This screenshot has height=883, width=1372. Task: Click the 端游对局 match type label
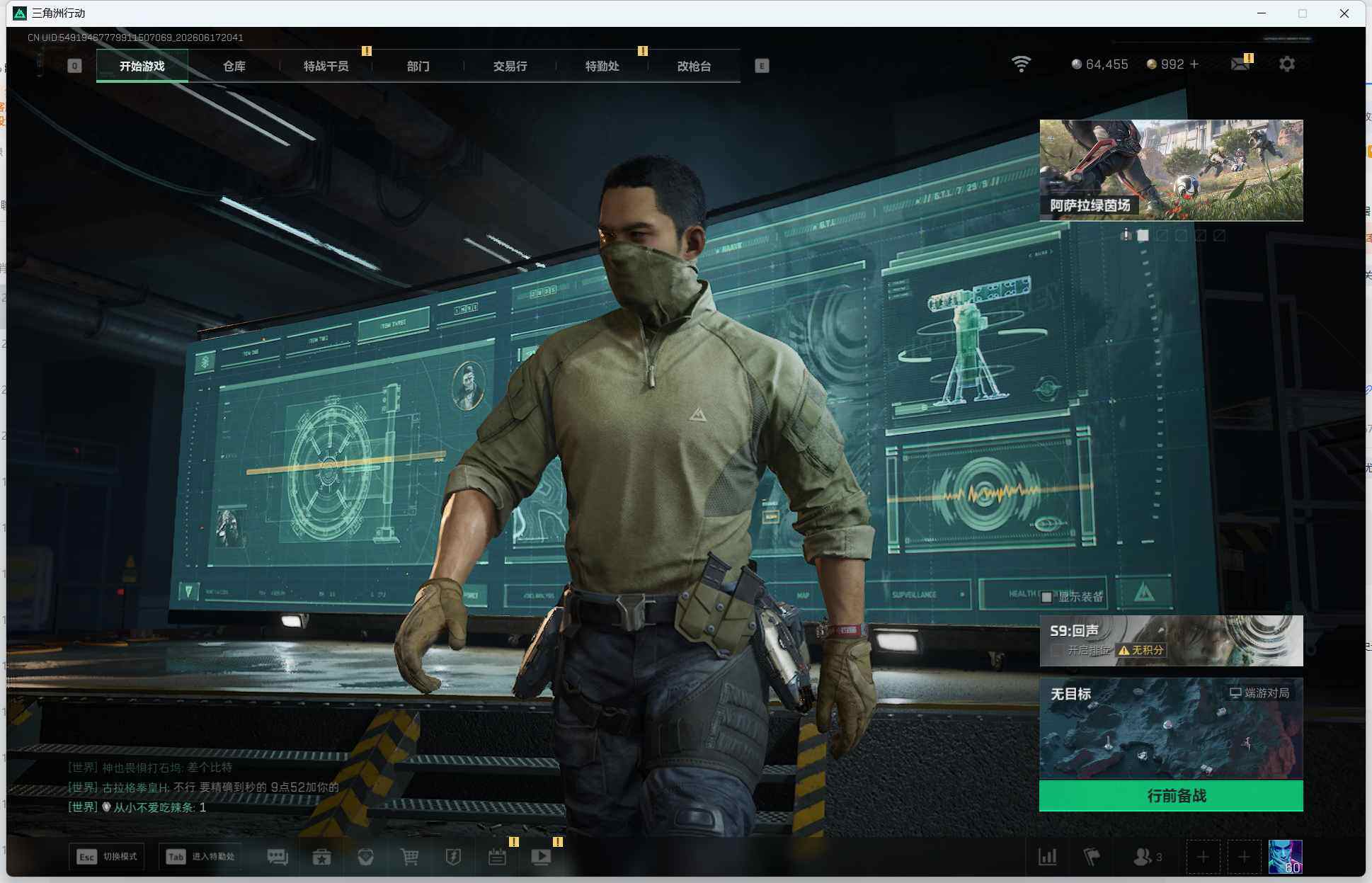(1259, 693)
